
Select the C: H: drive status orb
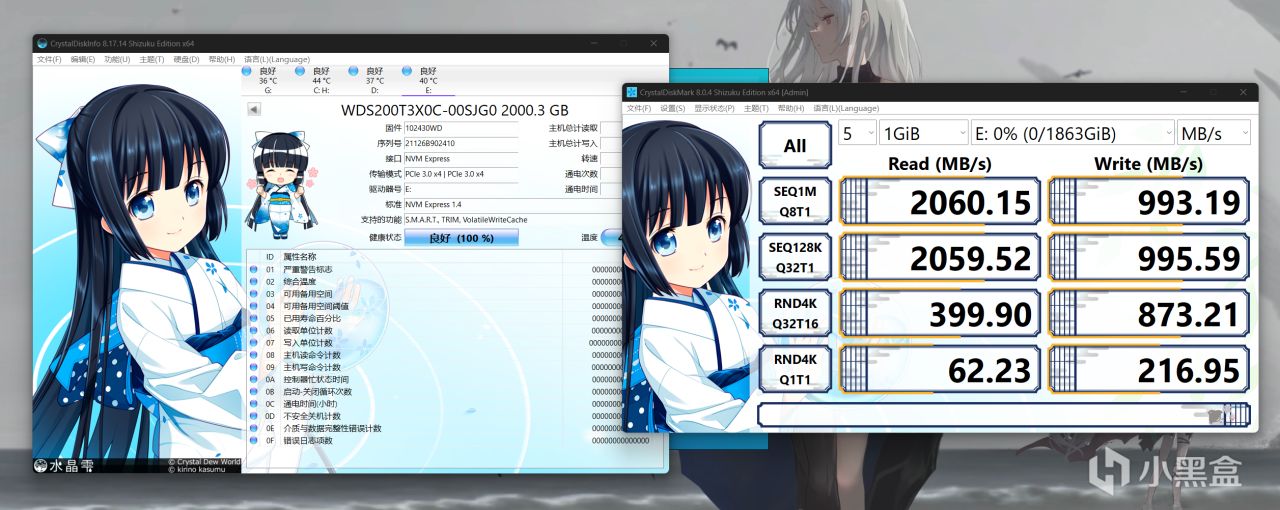click(x=300, y=71)
